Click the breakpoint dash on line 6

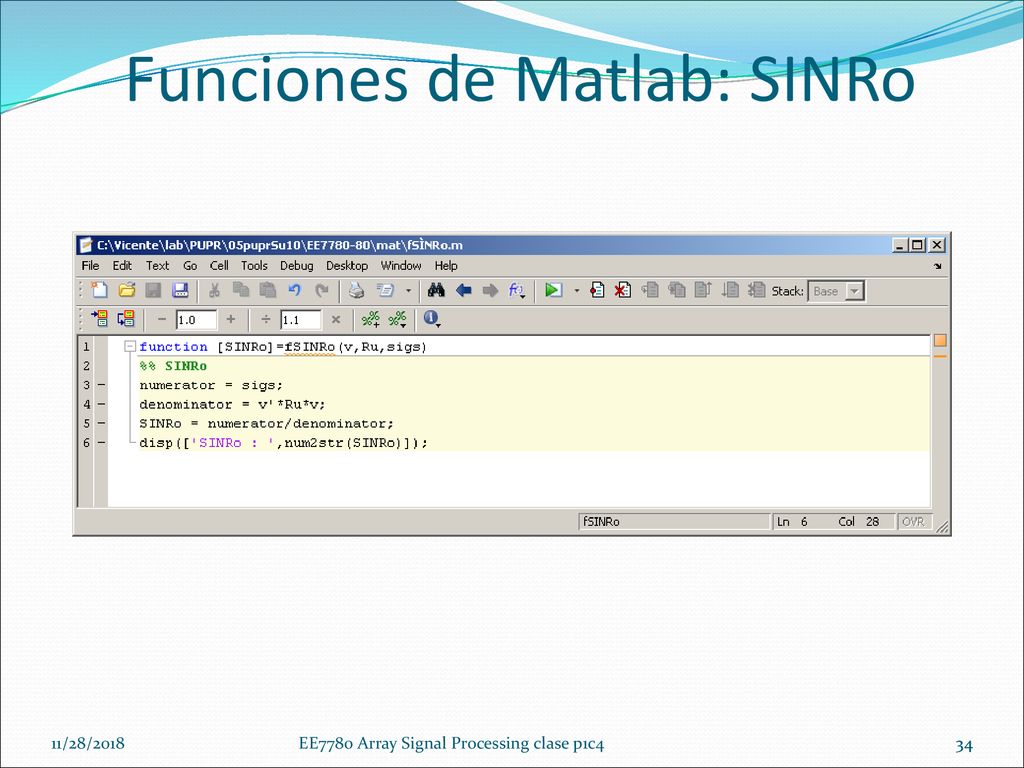(101, 443)
